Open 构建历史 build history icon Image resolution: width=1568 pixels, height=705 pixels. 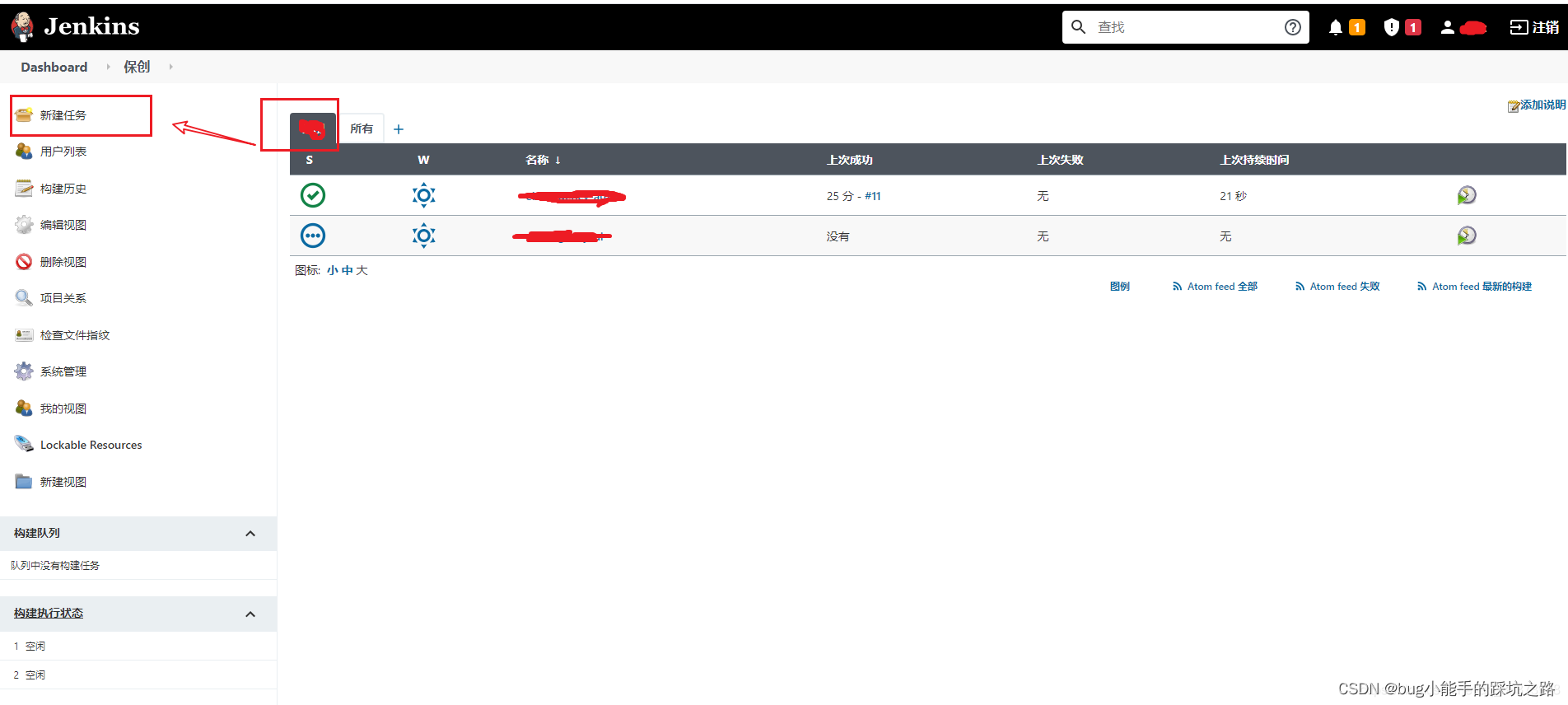tap(24, 189)
